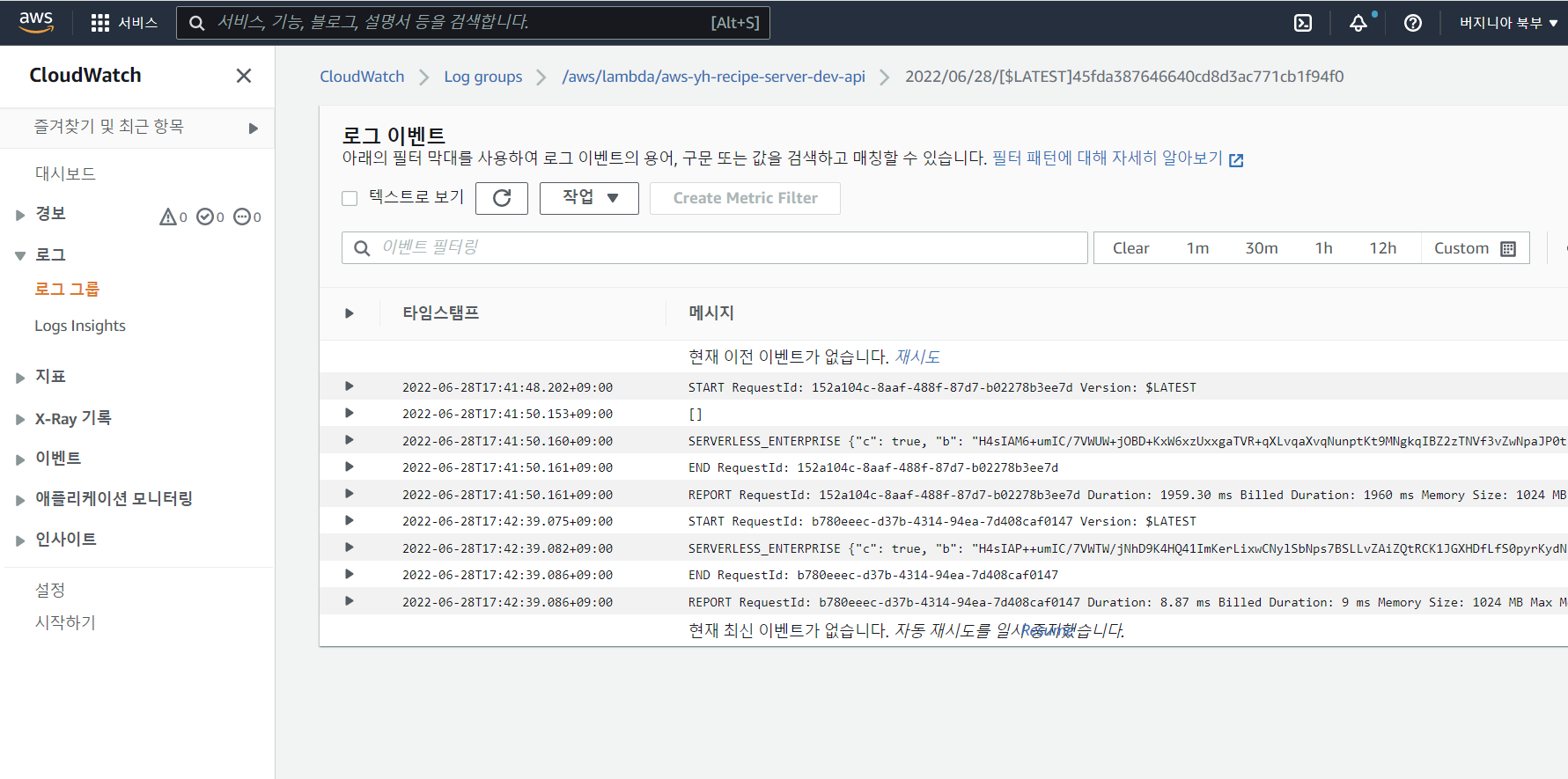Select 로그 그룹 in the sidebar
This screenshot has height=779, width=1568.
(67, 289)
